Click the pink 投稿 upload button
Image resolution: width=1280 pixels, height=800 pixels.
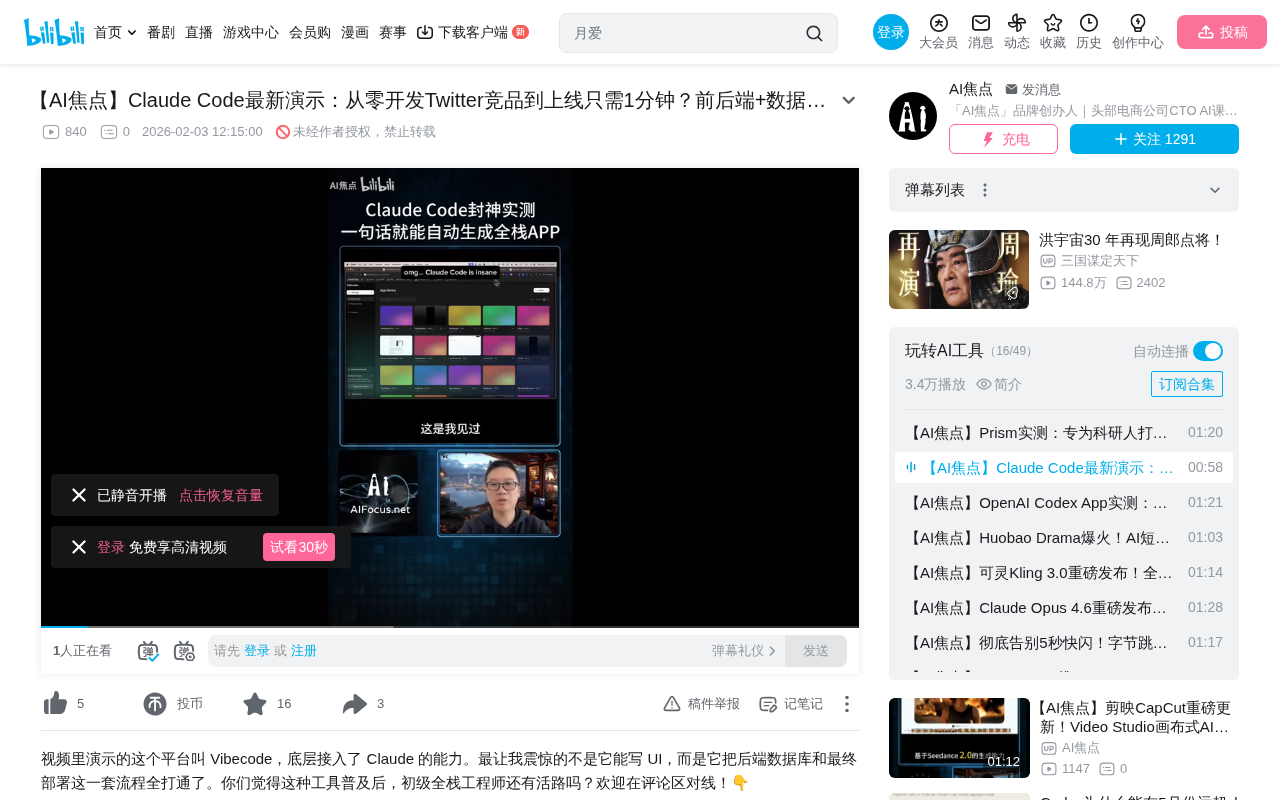coord(1222,32)
